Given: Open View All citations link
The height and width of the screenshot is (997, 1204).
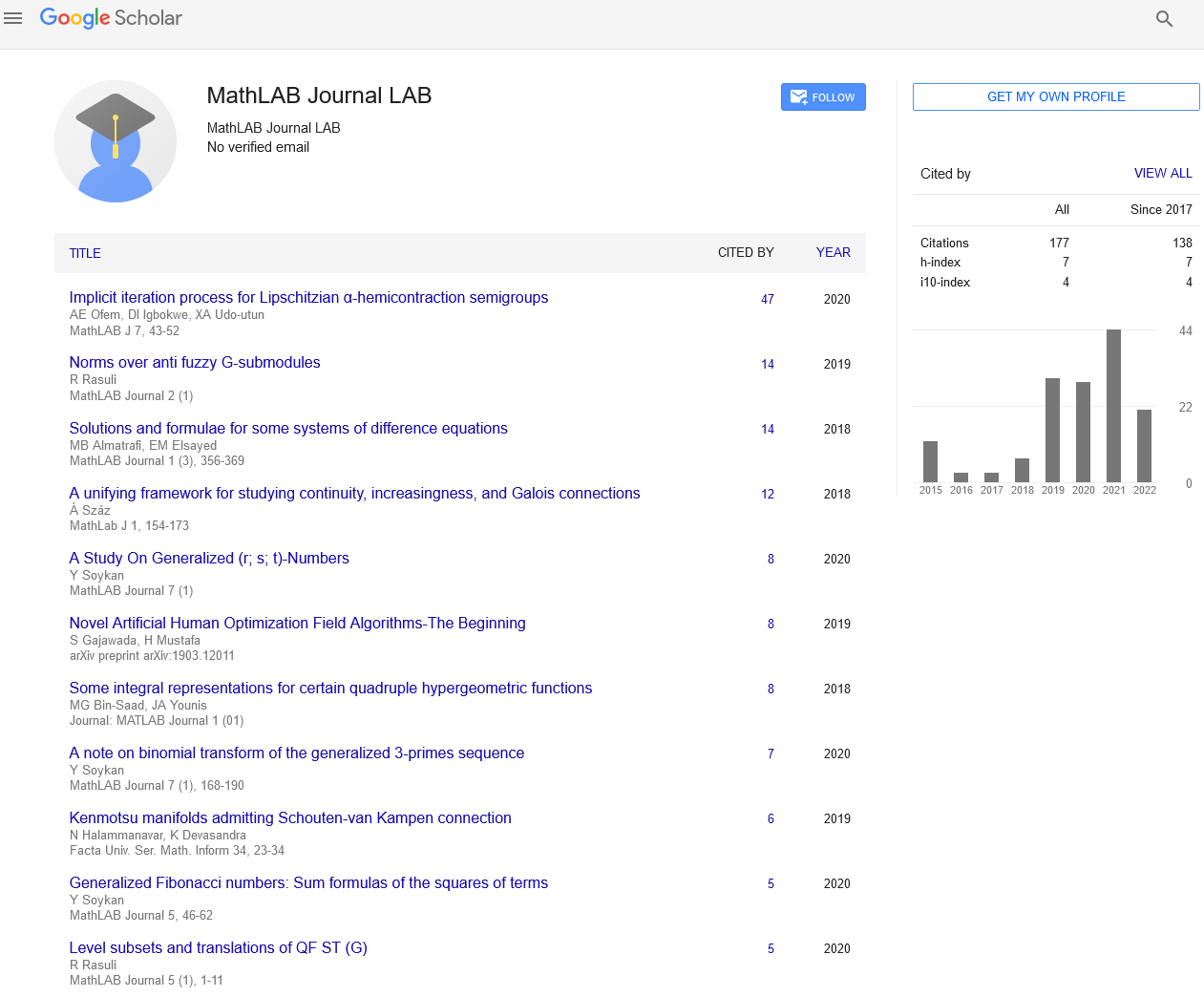Looking at the screenshot, I should pyautogui.click(x=1162, y=173).
